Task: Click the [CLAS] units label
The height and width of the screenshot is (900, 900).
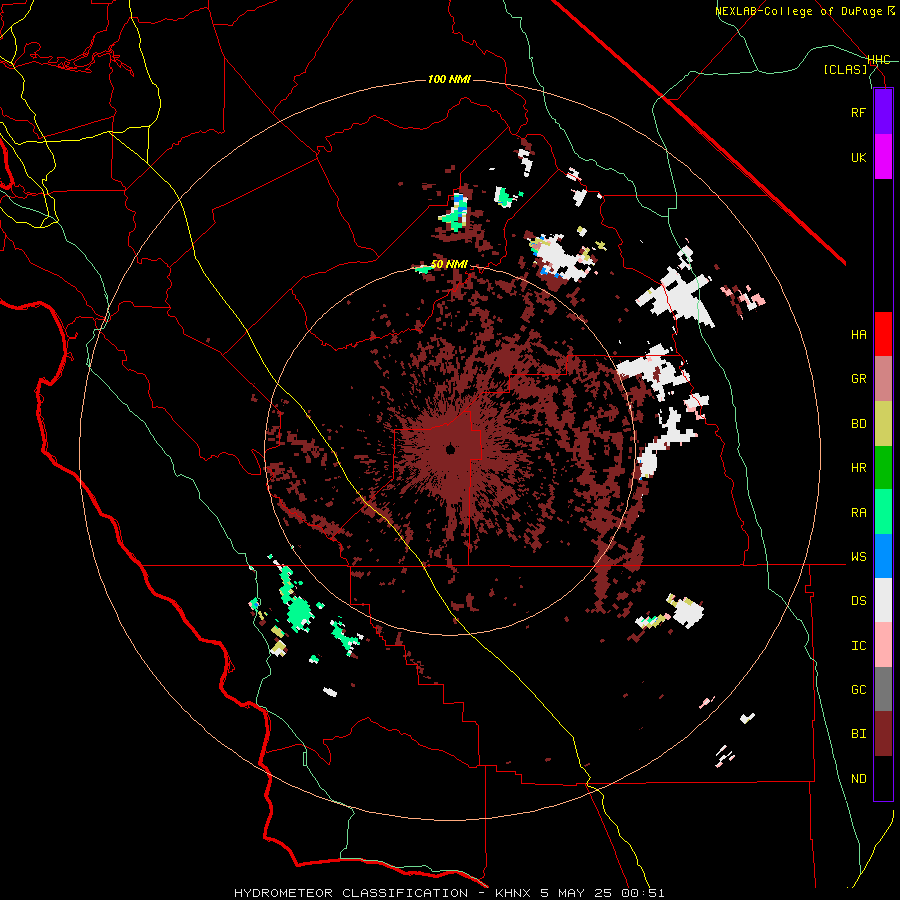Action: [x=845, y=70]
